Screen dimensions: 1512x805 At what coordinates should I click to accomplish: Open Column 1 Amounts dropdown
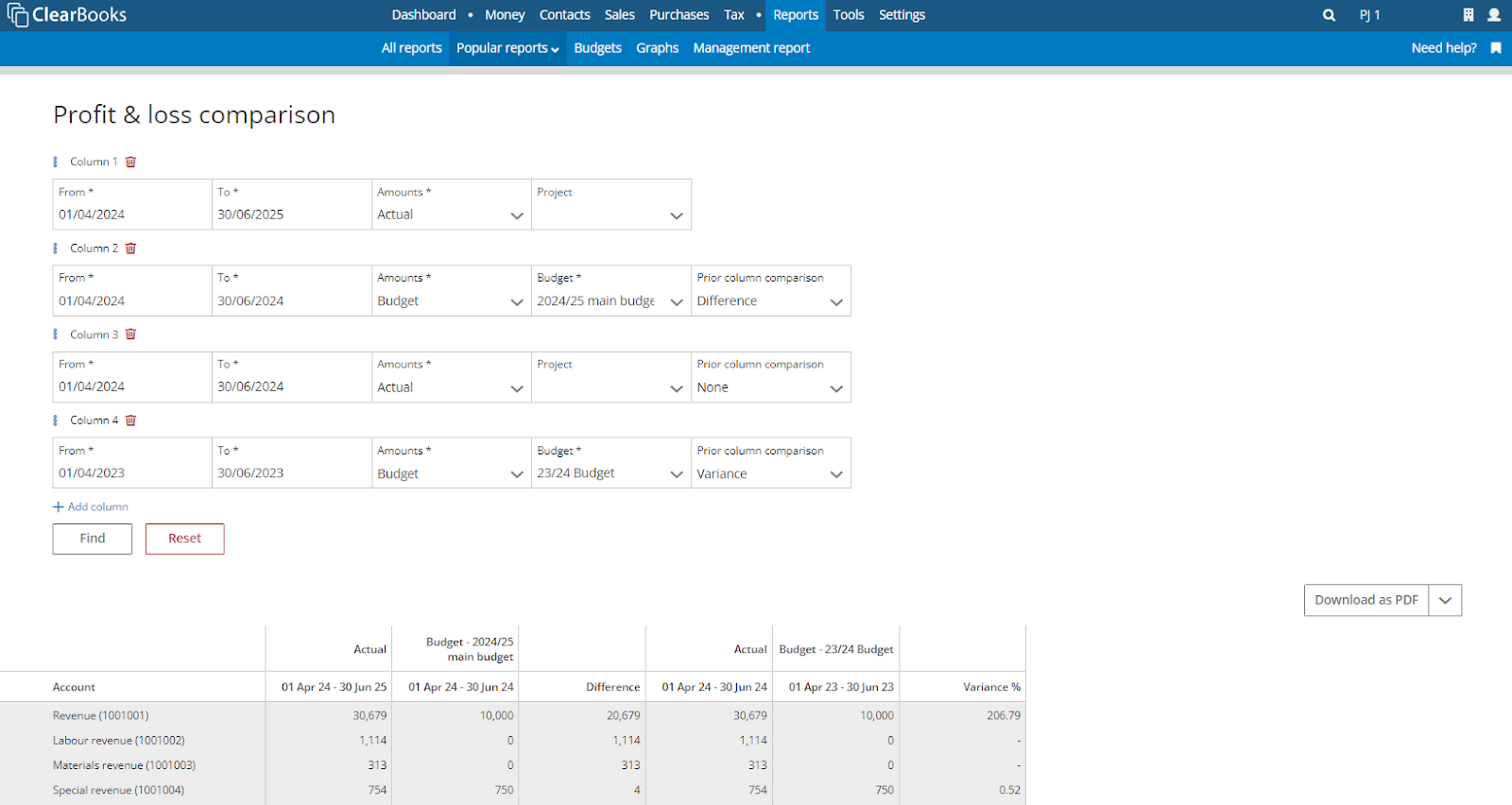[452, 204]
